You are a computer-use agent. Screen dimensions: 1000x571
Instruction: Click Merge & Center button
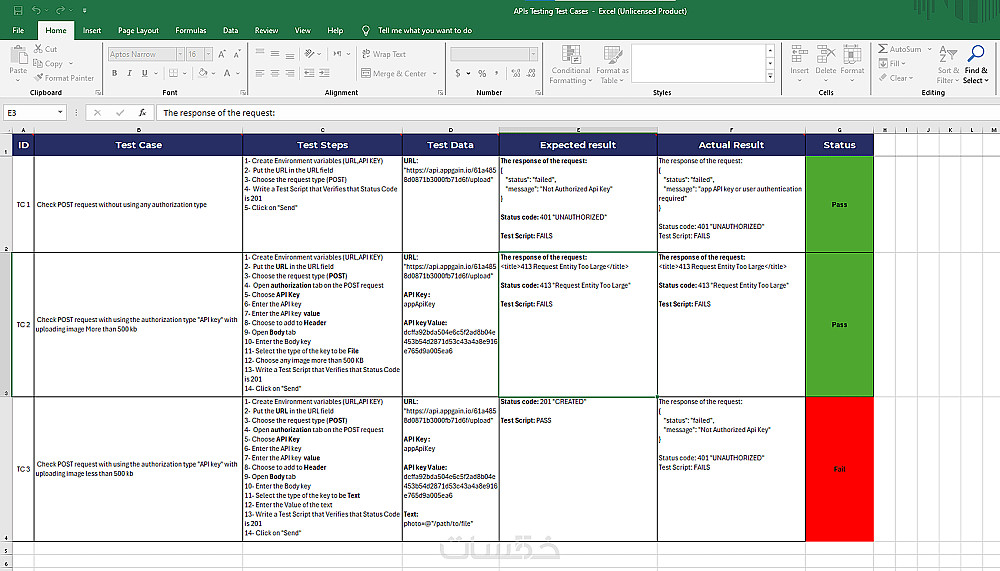tap(394, 73)
